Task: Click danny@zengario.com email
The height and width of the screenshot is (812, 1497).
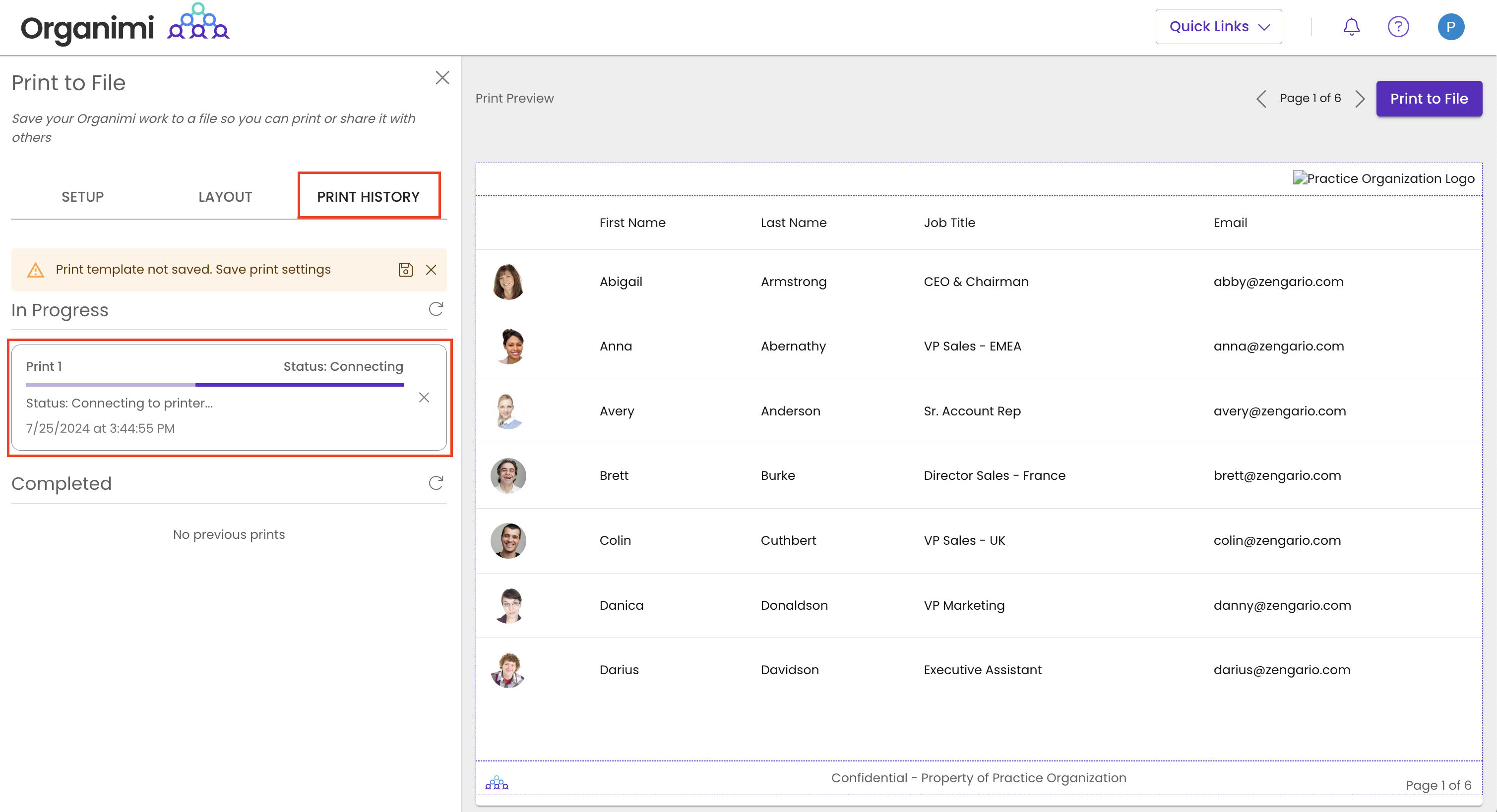Action: pos(1282,605)
